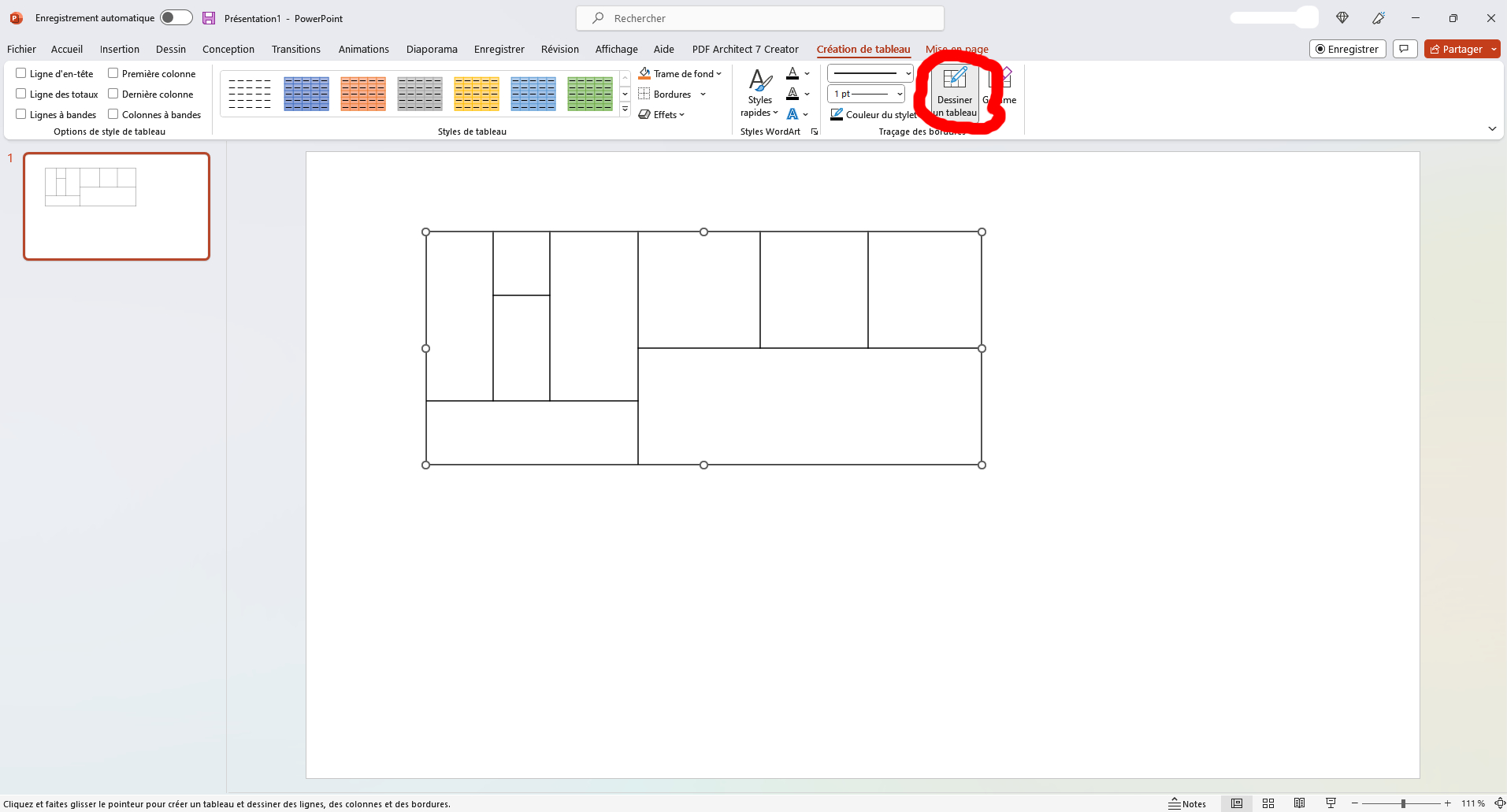Viewport: 1507px width, 812px height.
Task: Enable the Ligne d'en-tête option
Action: pos(20,72)
